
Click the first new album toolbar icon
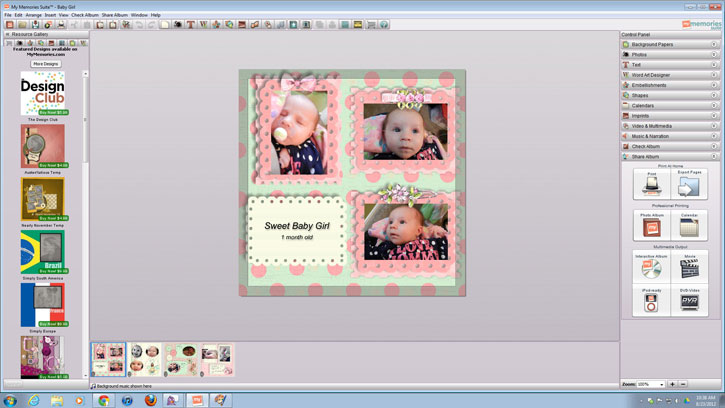click(x=9, y=25)
